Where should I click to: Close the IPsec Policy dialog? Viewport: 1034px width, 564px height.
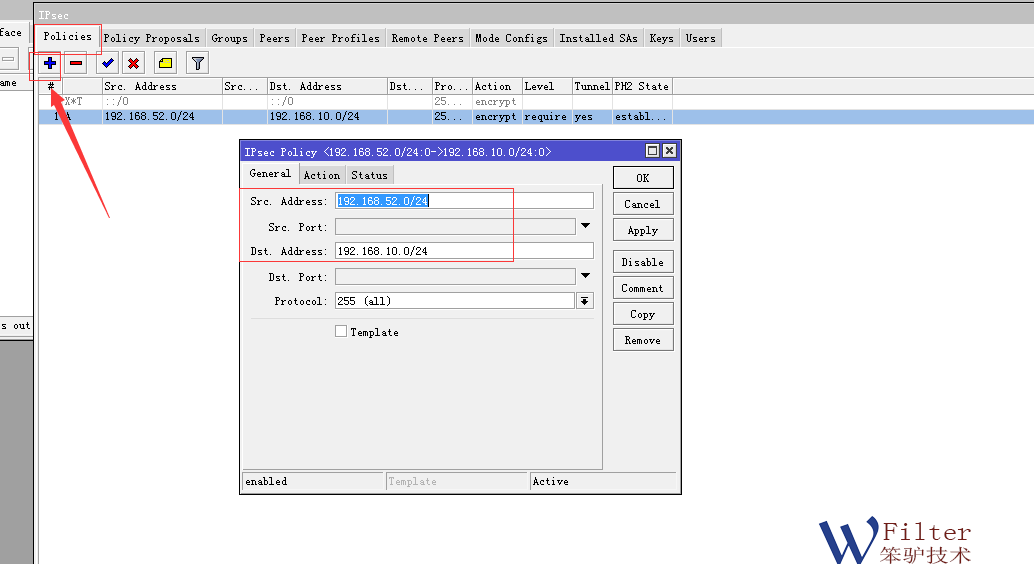[669, 151]
